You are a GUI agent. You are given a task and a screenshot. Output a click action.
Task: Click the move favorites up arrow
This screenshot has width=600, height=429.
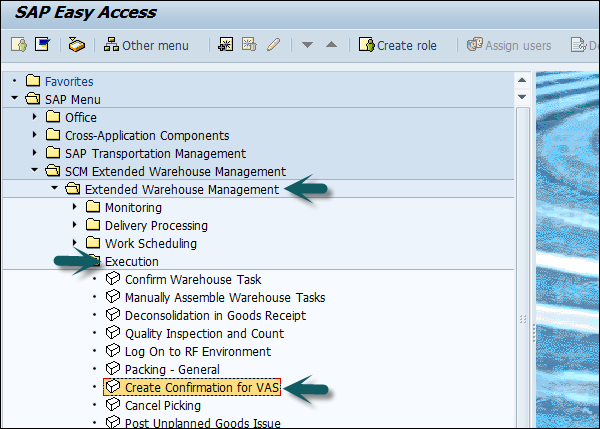click(331, 45)
